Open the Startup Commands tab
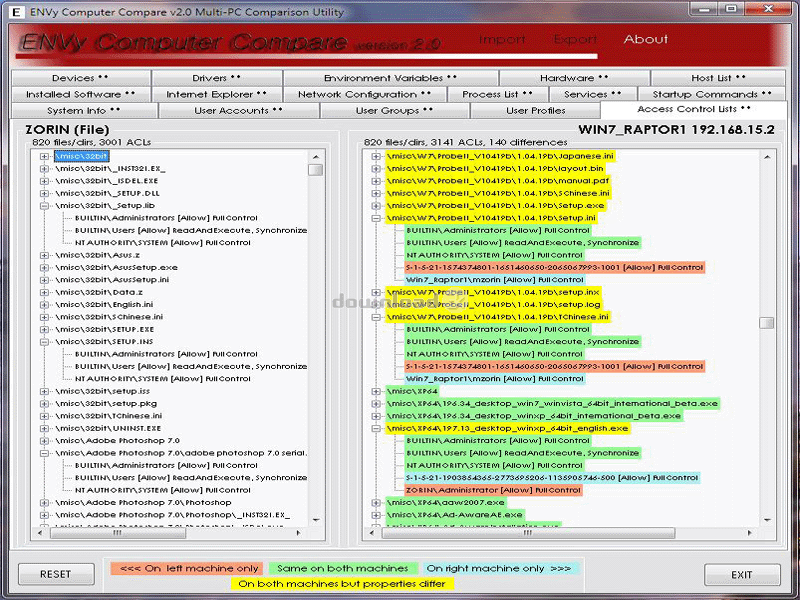 click(712, 94)
